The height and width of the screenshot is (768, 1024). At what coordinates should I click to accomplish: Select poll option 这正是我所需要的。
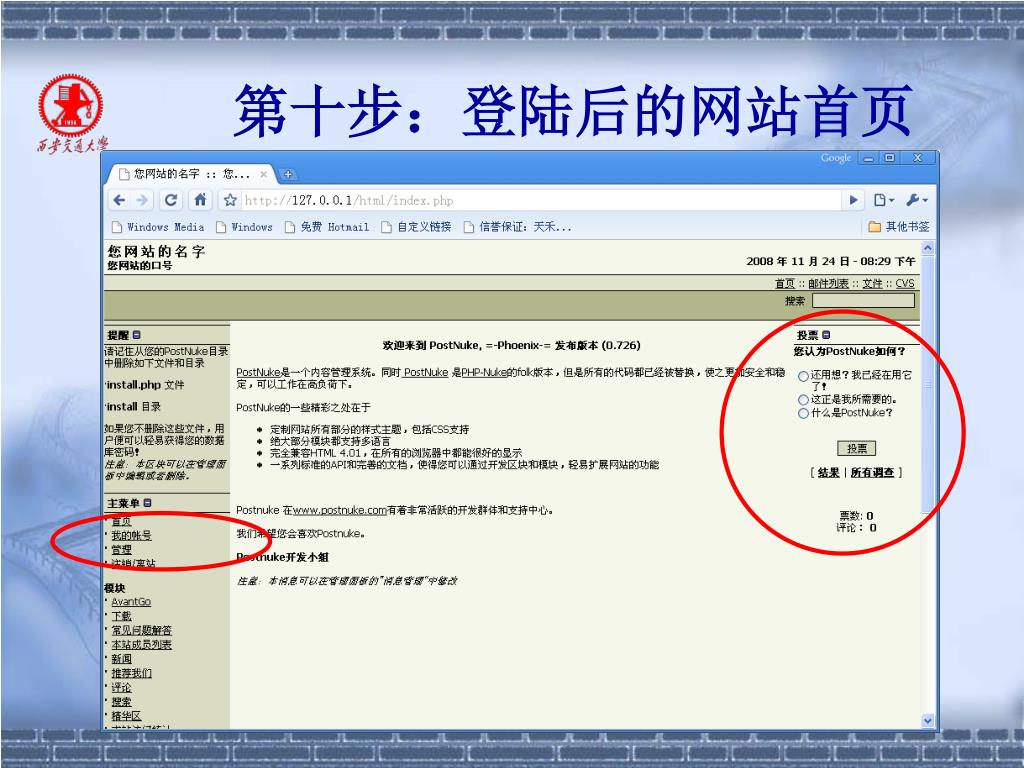coord(803,399)
